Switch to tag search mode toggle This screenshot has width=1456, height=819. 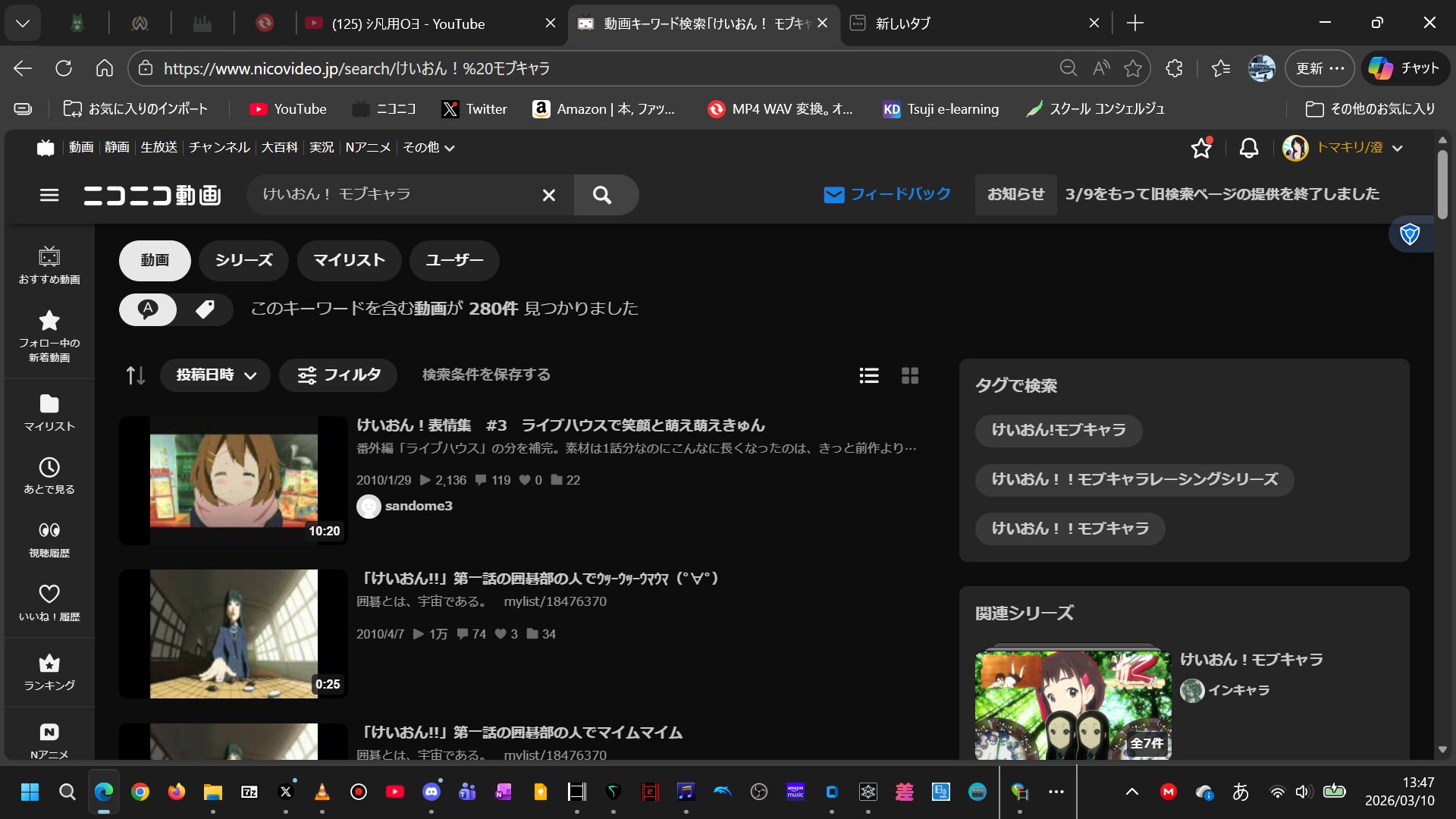(205, 309)
